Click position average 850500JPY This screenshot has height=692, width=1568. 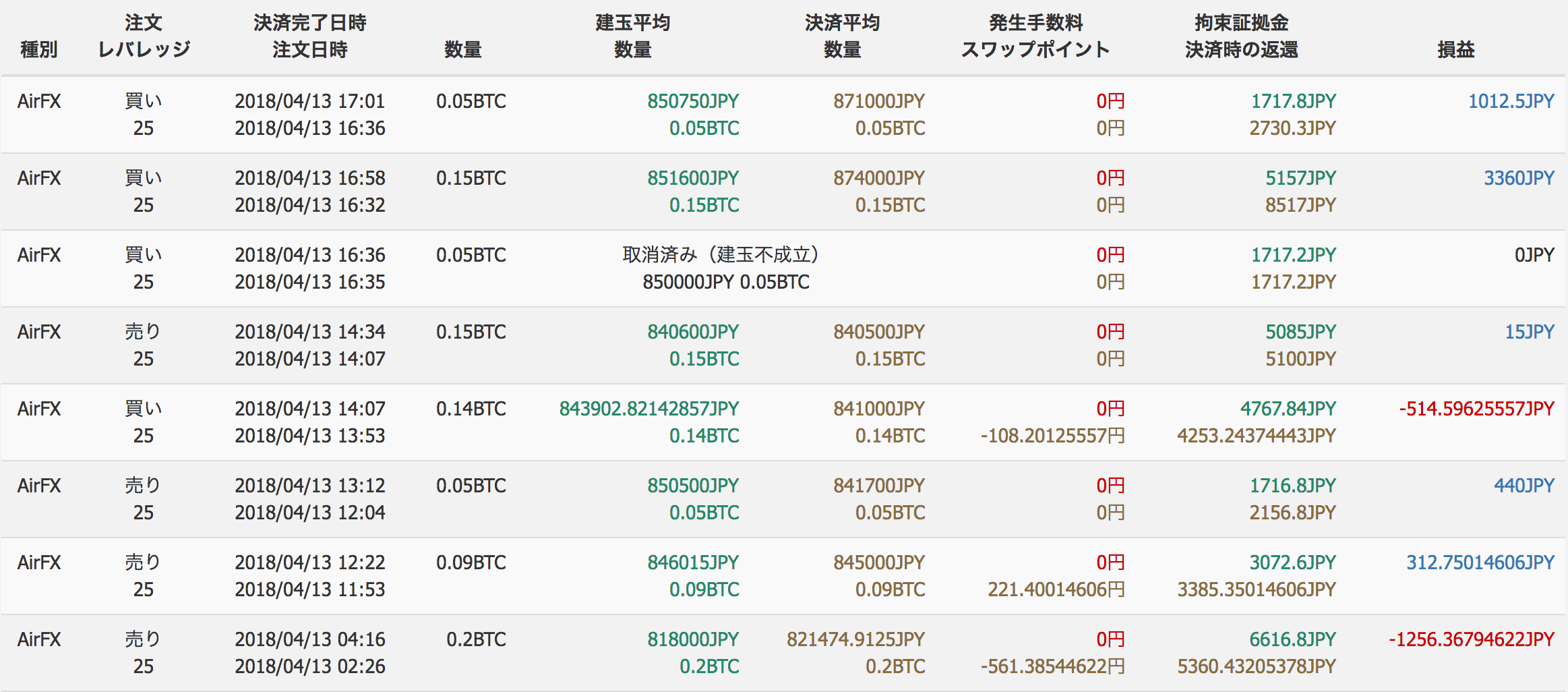point(693,486)
